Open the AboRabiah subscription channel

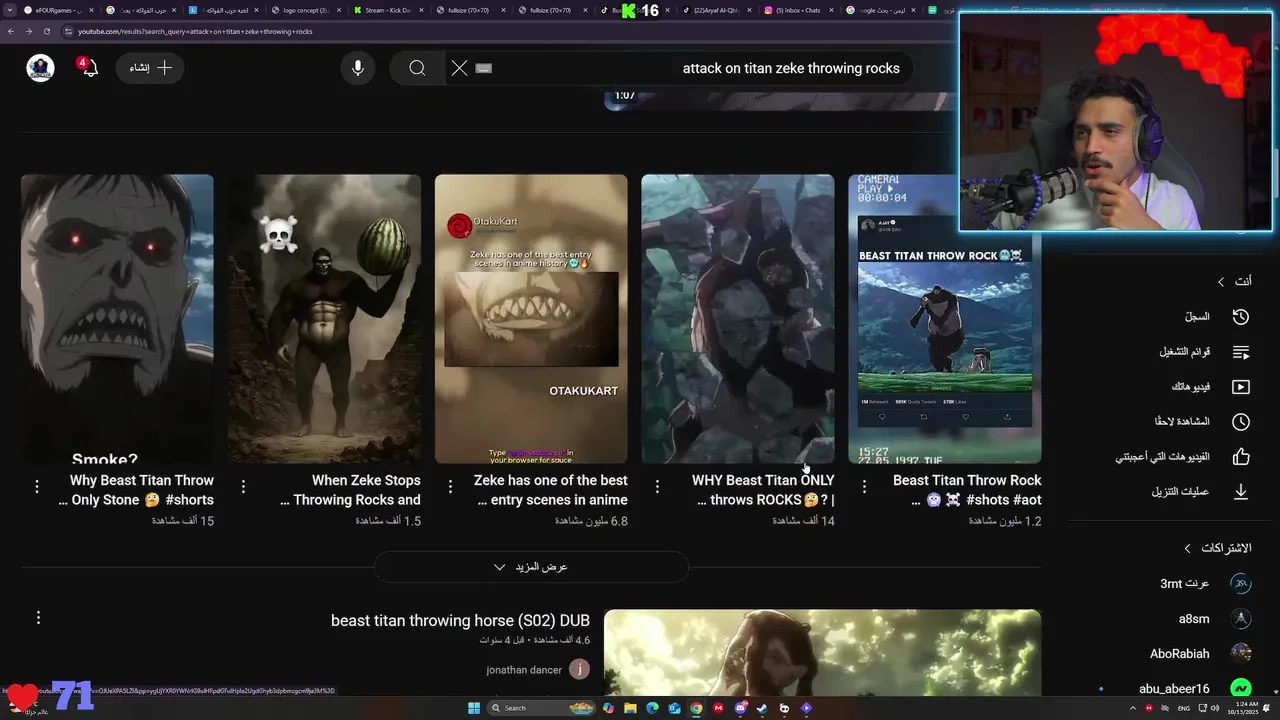pos(1200,654)
